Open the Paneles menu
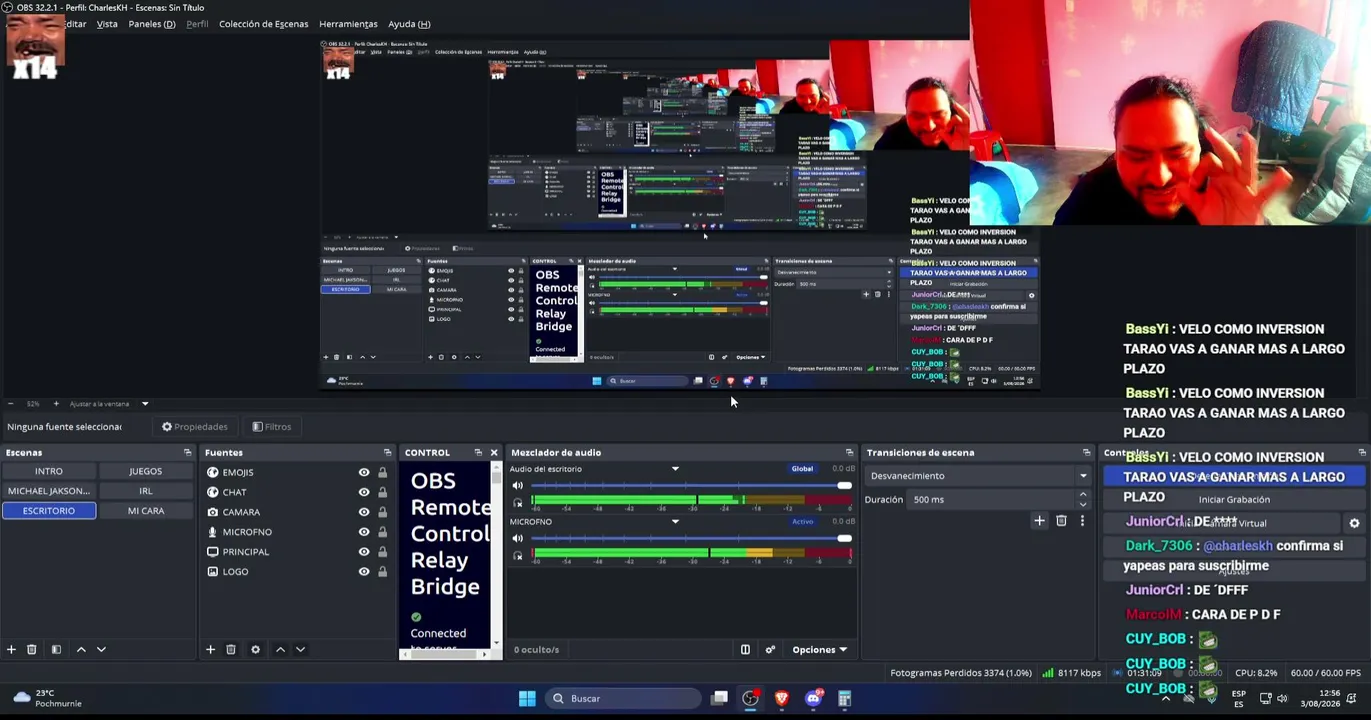Viewport: 1371px width, 720px height. [152, 24]
